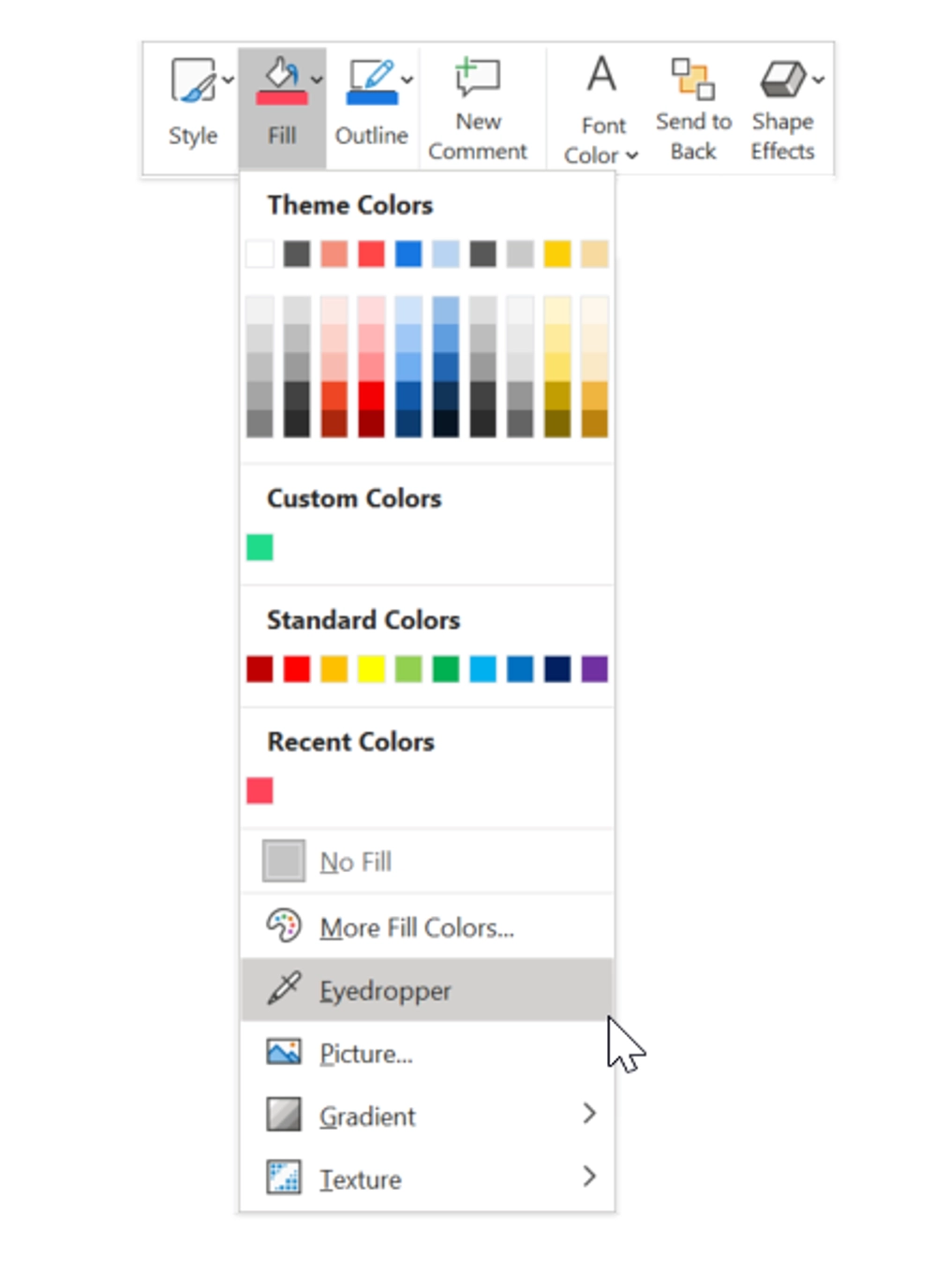
Task: Choose Picture from the fill menu
Action: pyautogui.click(x=365, y=1052)
